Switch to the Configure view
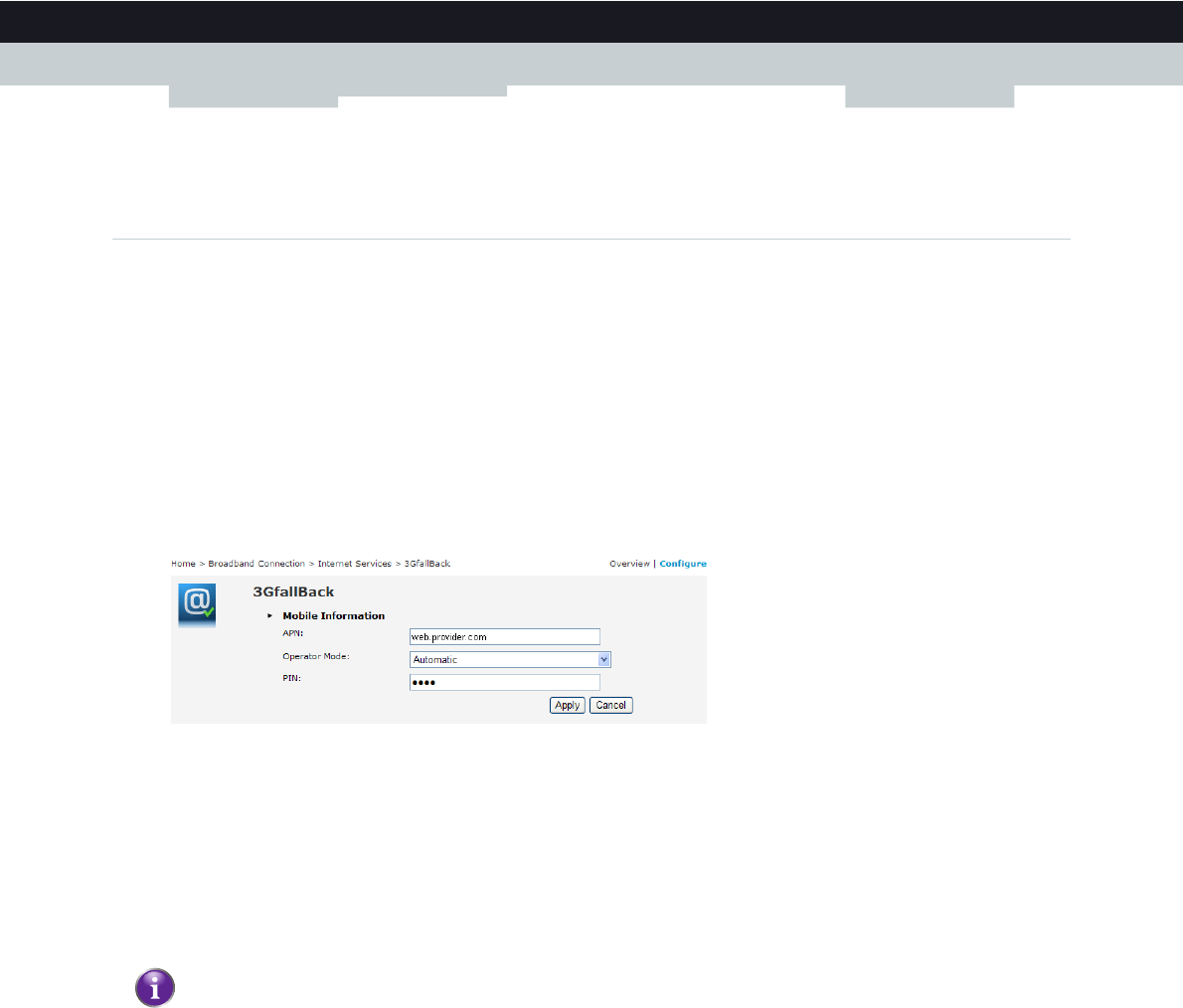Image resolution: width=1183 pixels, height=1008 pixels. [x=683, y=564]
